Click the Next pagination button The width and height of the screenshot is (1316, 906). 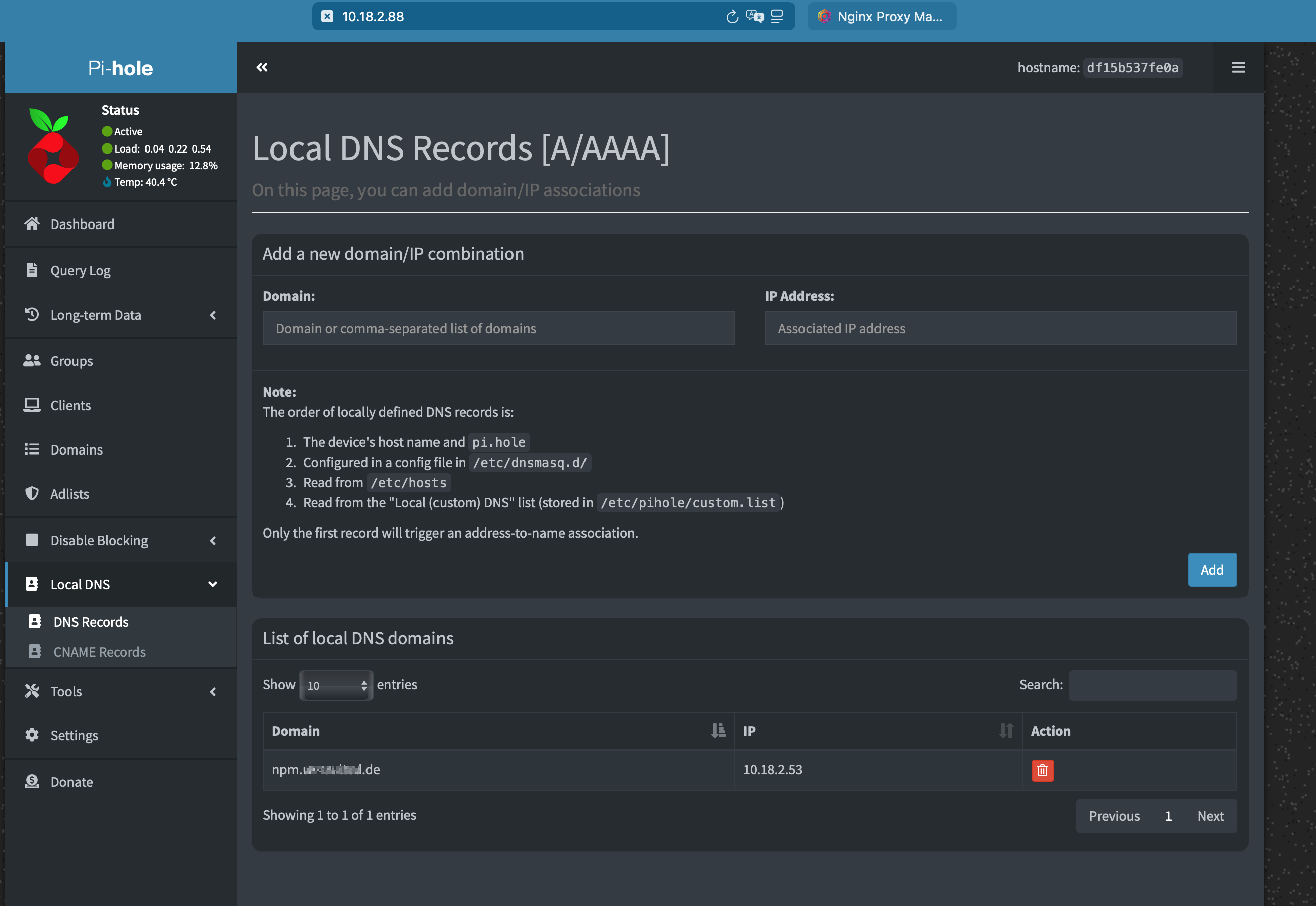[1210, 816]
